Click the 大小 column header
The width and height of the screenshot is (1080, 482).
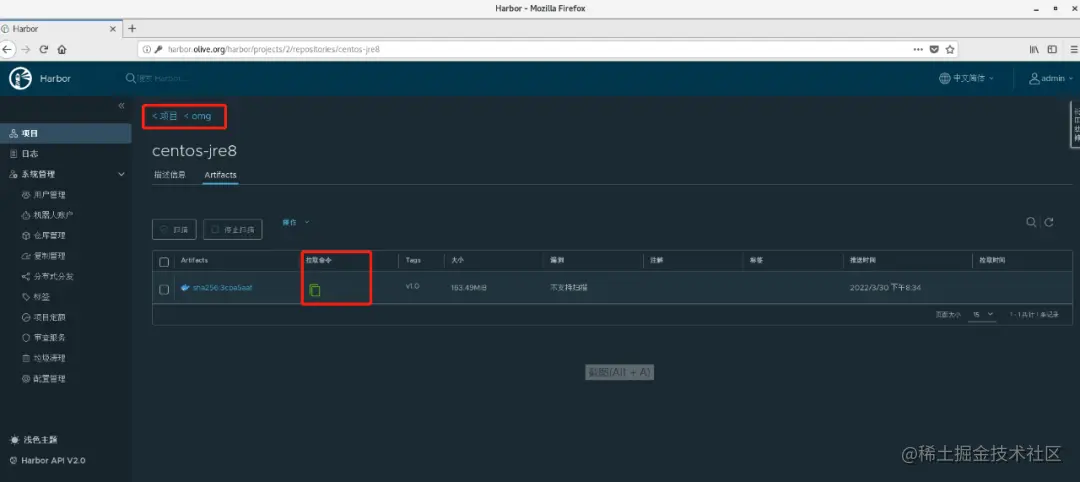[458, 261]
